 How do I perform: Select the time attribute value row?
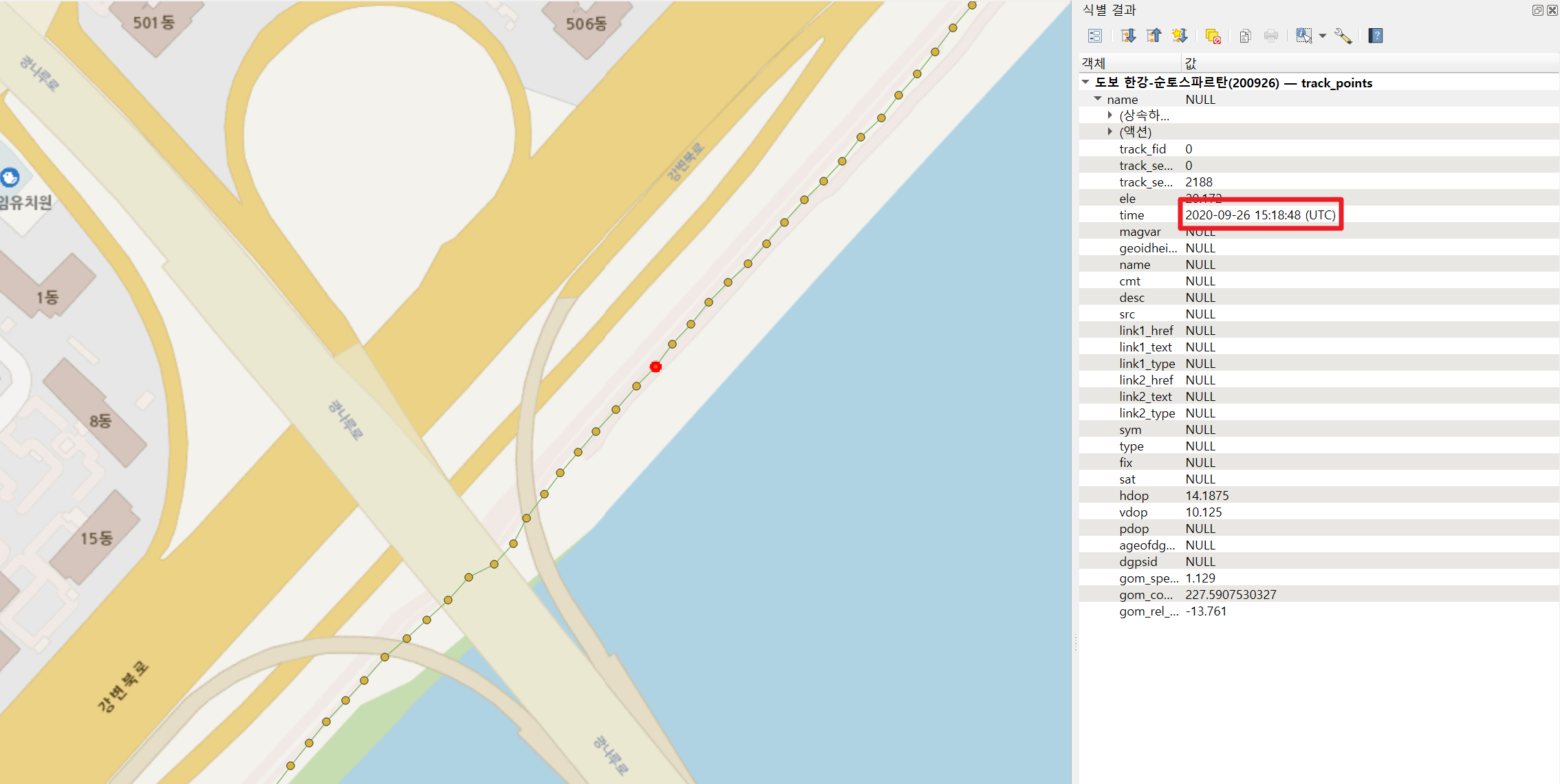pos(1260,215)
